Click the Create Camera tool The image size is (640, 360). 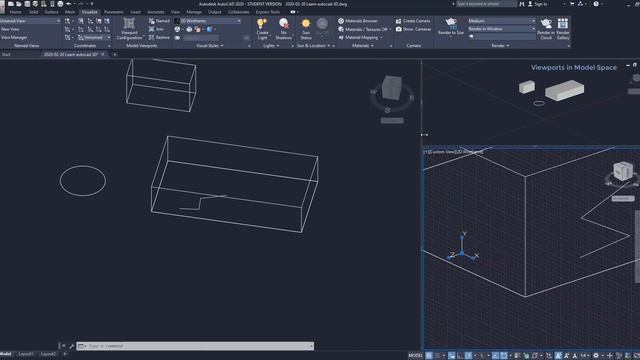[x=413, y=21]
